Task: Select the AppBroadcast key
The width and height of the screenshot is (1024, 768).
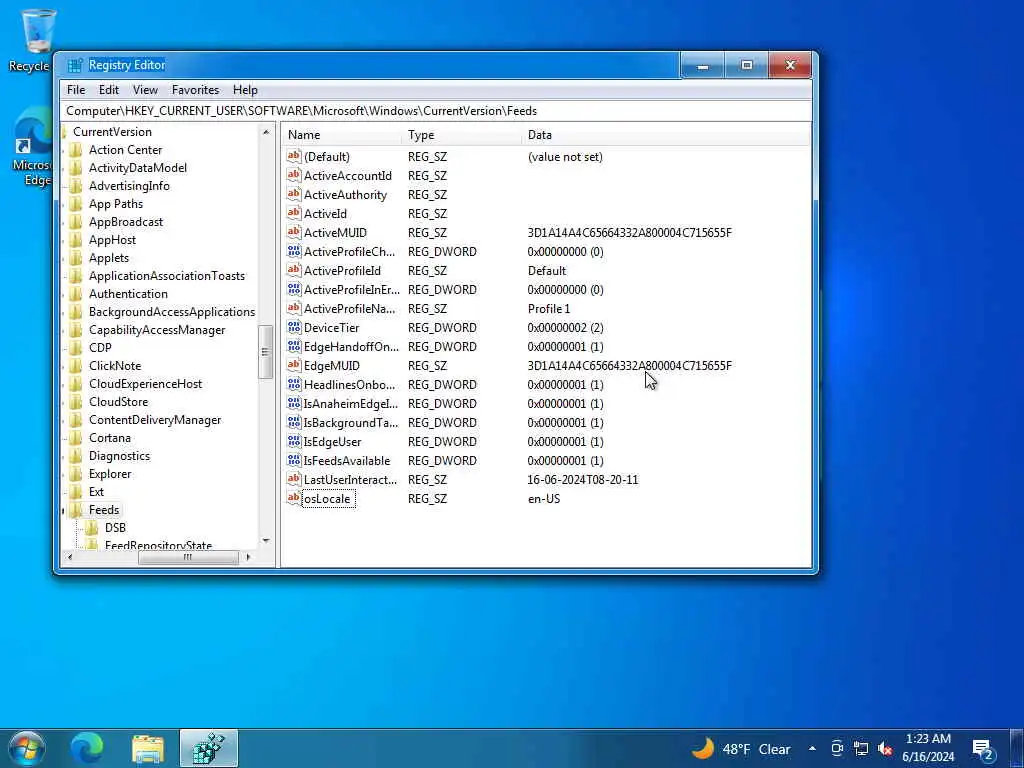Action: tap(126, 222)
